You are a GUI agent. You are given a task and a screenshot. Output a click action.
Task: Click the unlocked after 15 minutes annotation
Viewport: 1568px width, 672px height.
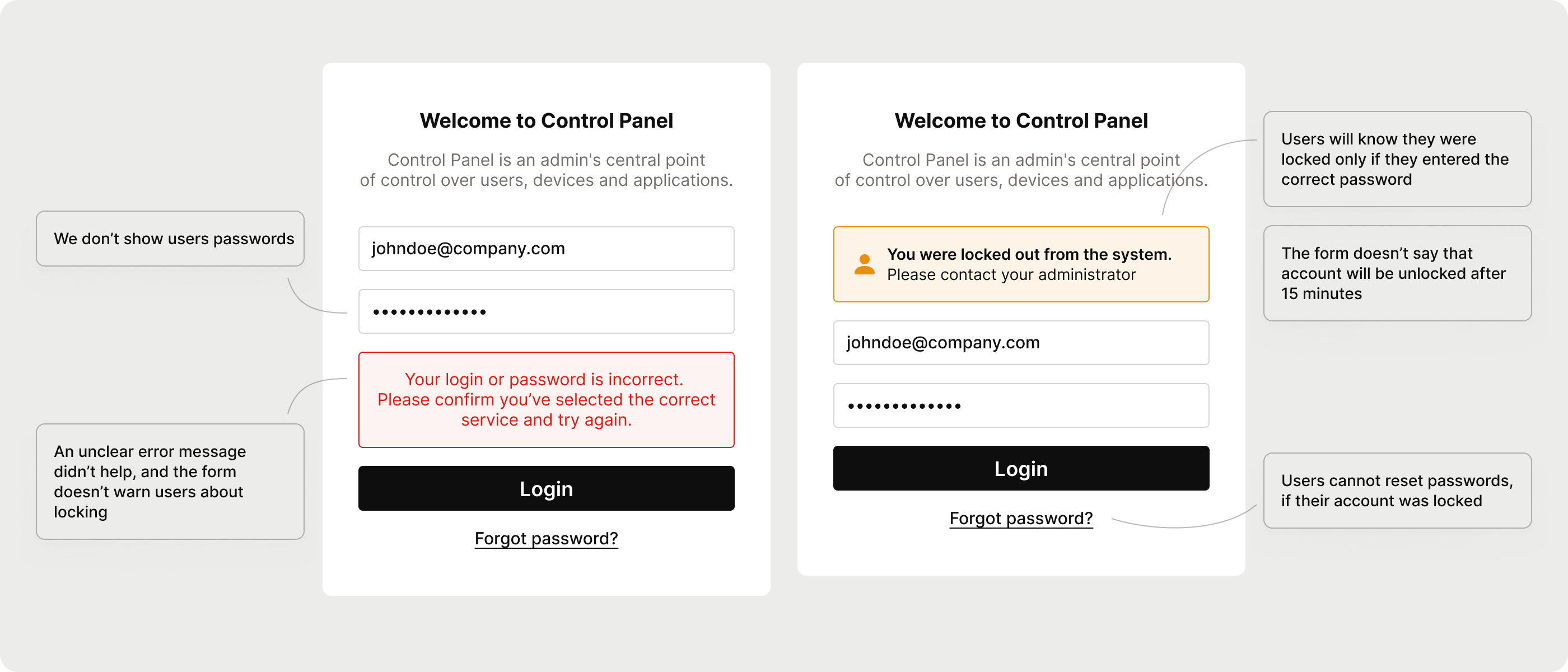tap(1397, 273)
